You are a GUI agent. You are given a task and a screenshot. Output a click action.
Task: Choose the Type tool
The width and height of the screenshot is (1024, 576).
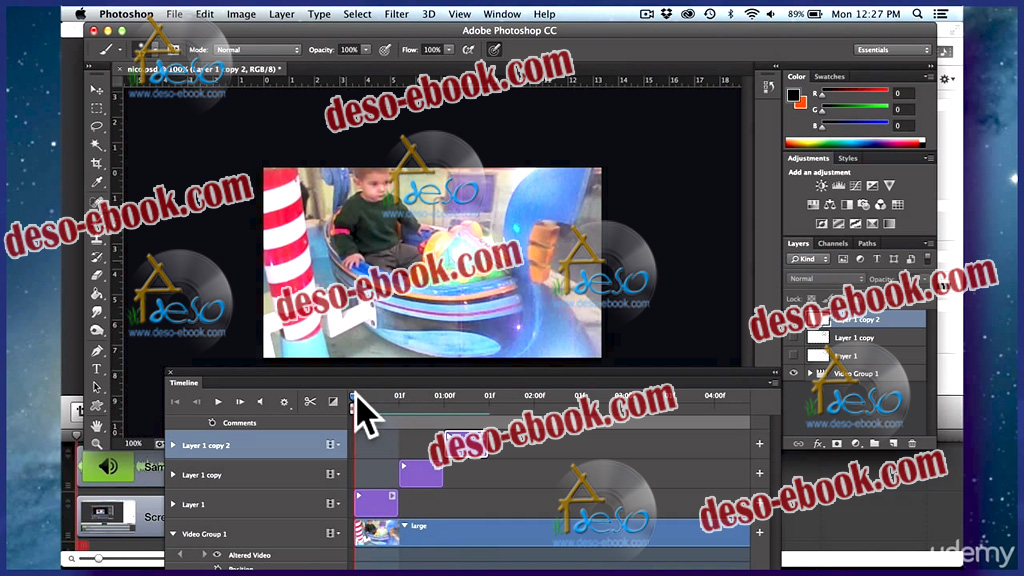pyautogui.click(x=97, y=369)
